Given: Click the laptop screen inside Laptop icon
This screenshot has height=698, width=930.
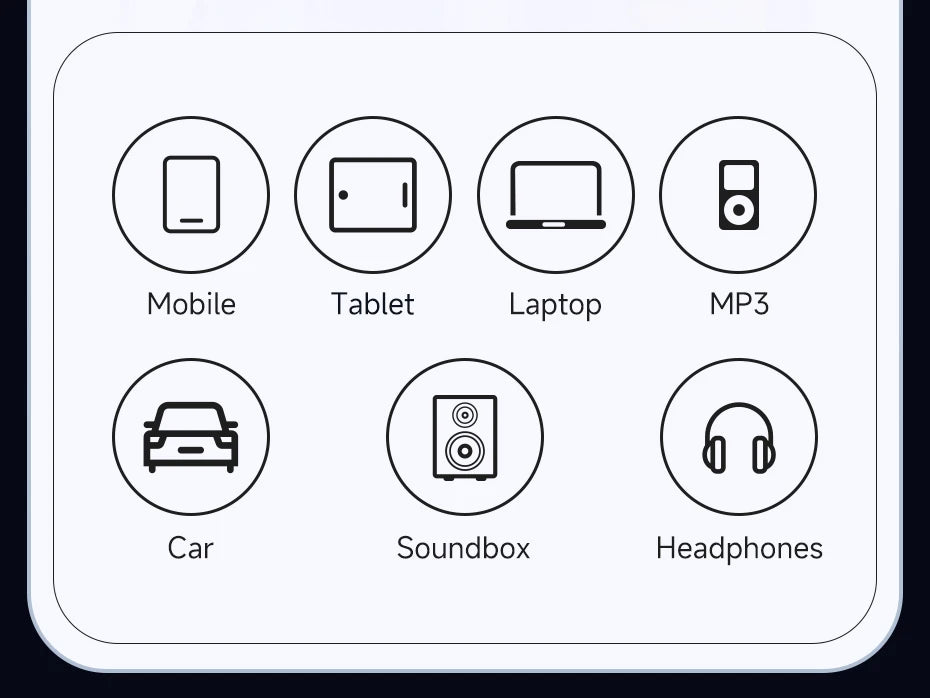Looking at the screenshot, I should [556, 190].
